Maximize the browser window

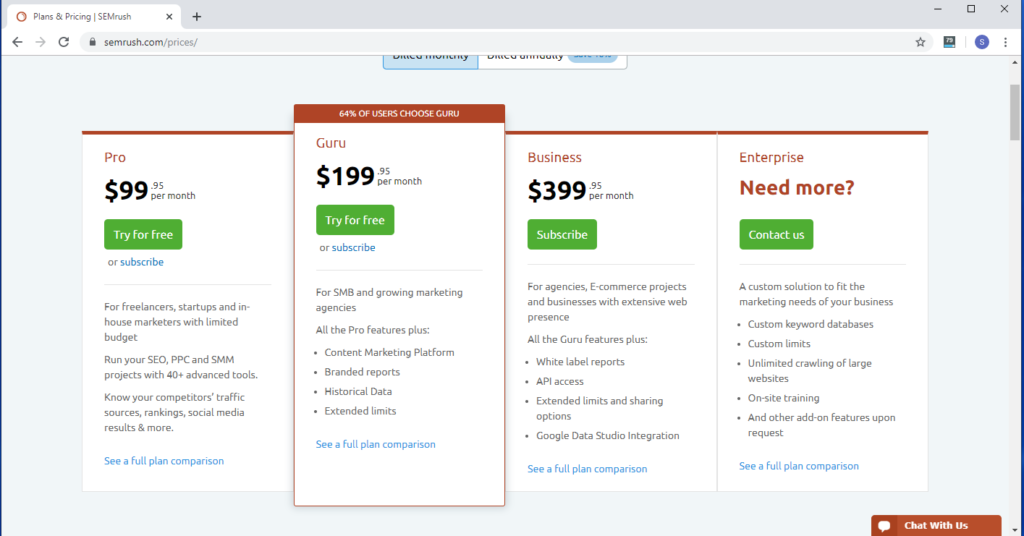coord(971,9)
